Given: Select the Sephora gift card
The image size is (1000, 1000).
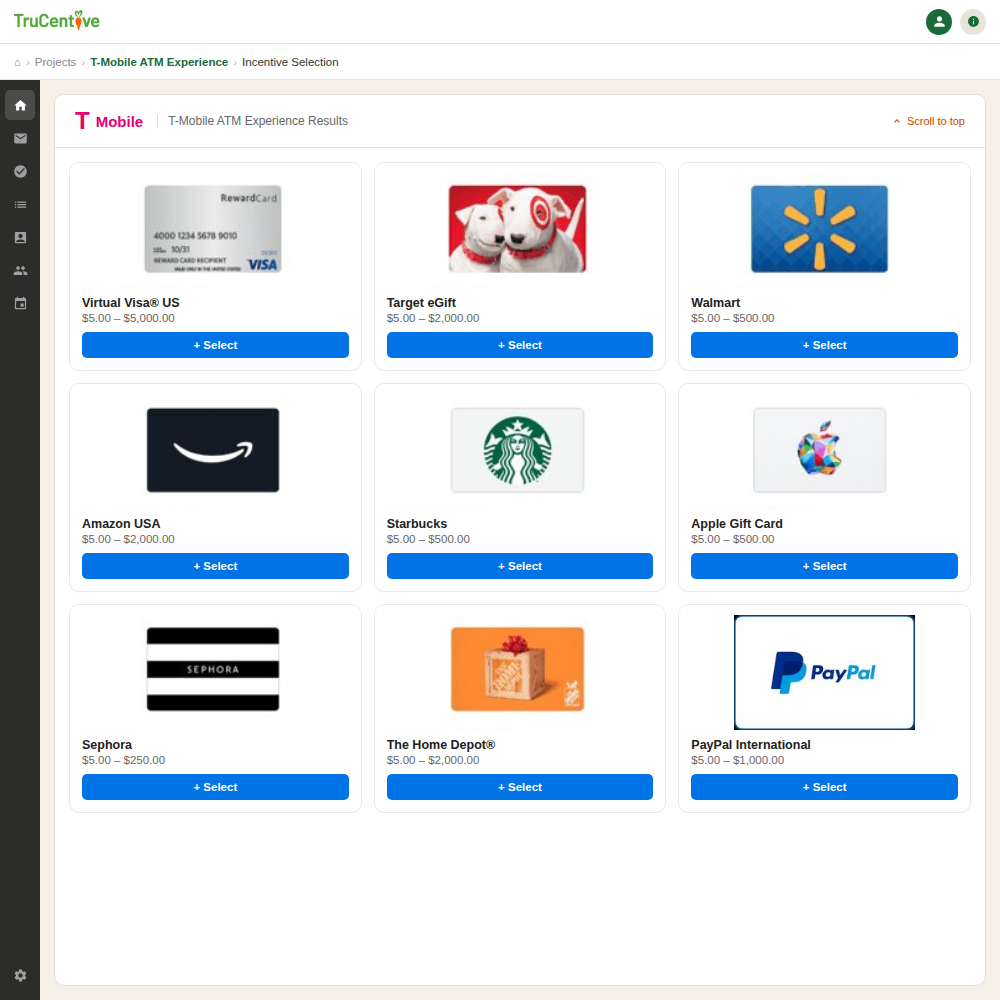Looking at the screenshot, I should coord(216,787).
